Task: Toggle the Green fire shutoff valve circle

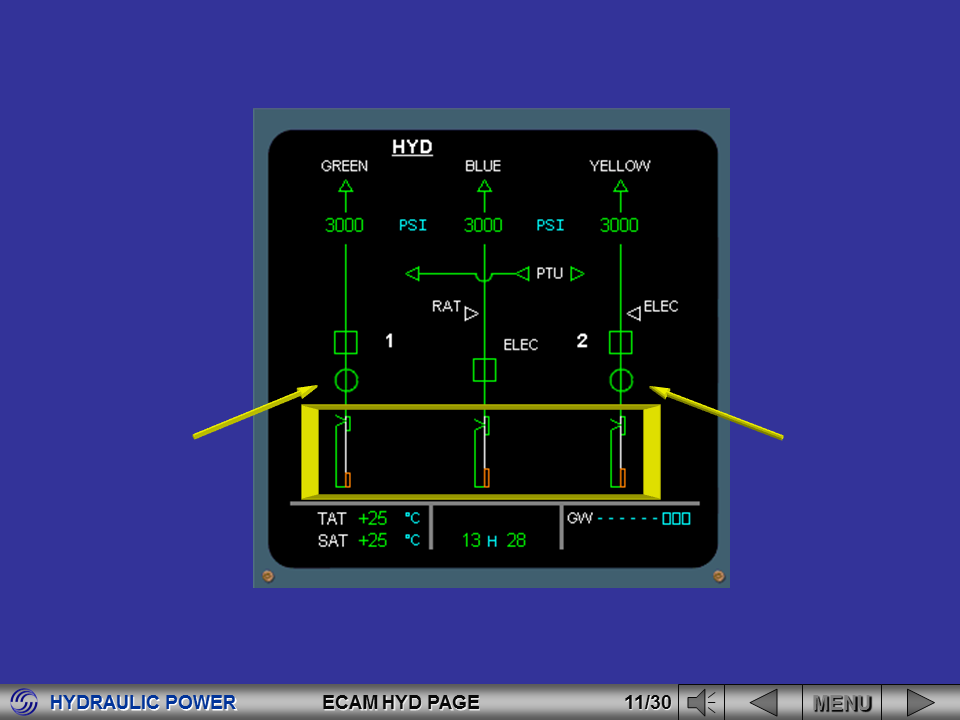Action: click(345, 381)
